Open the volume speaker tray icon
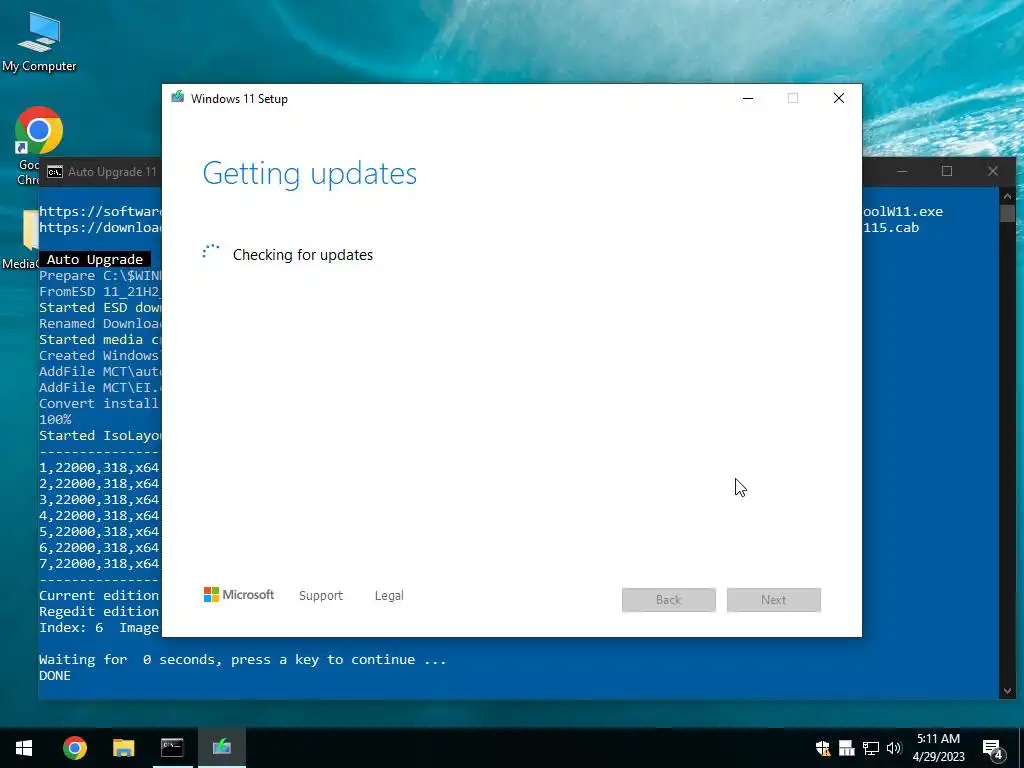1024x768 pixels. pos(894,748)
